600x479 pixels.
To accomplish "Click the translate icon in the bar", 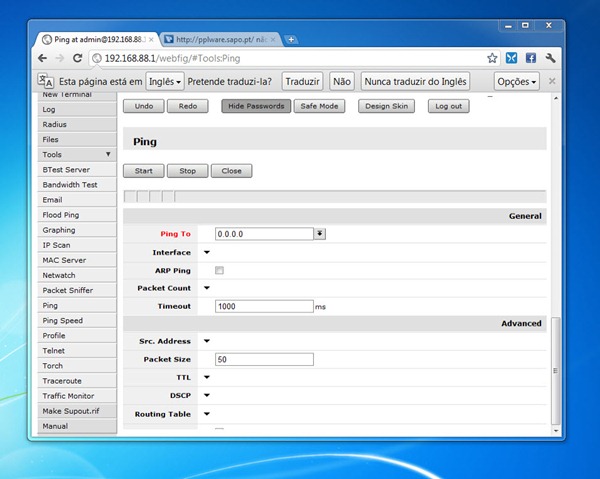I will point(45,80).
